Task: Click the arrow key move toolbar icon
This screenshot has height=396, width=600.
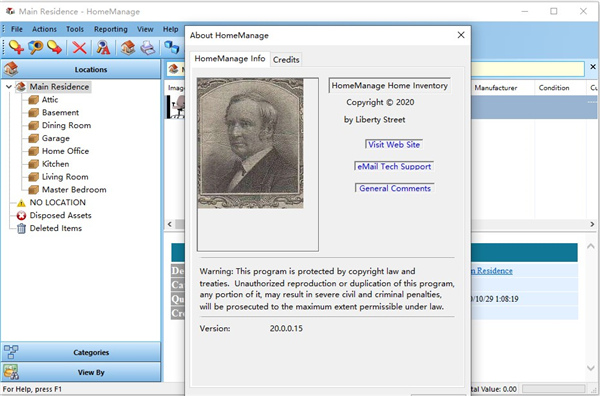Action: point(54,47)
